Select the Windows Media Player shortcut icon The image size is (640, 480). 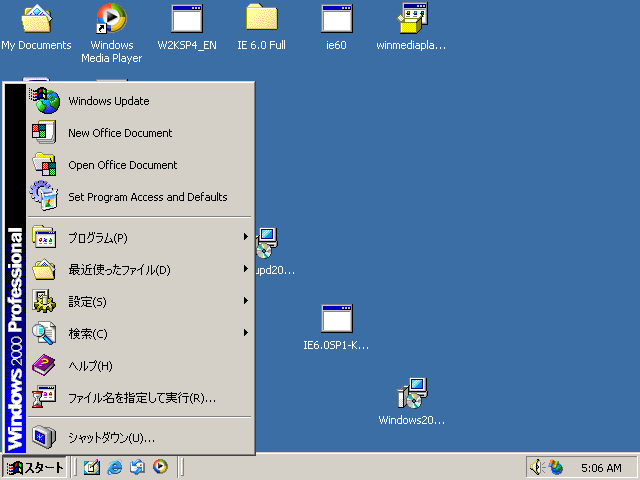pyautogui.click(x=111, y=19)
